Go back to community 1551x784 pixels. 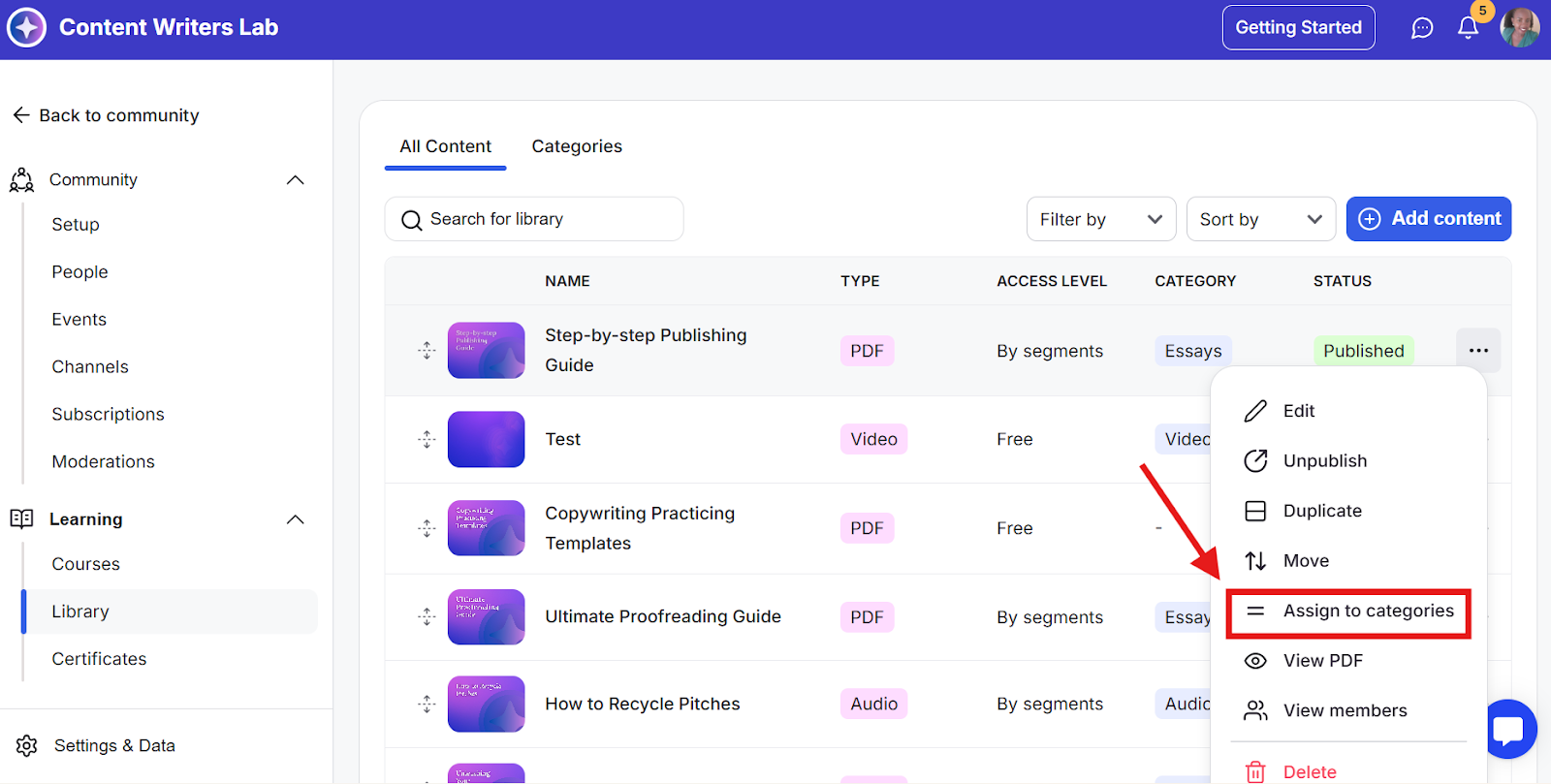pos(106,115)
